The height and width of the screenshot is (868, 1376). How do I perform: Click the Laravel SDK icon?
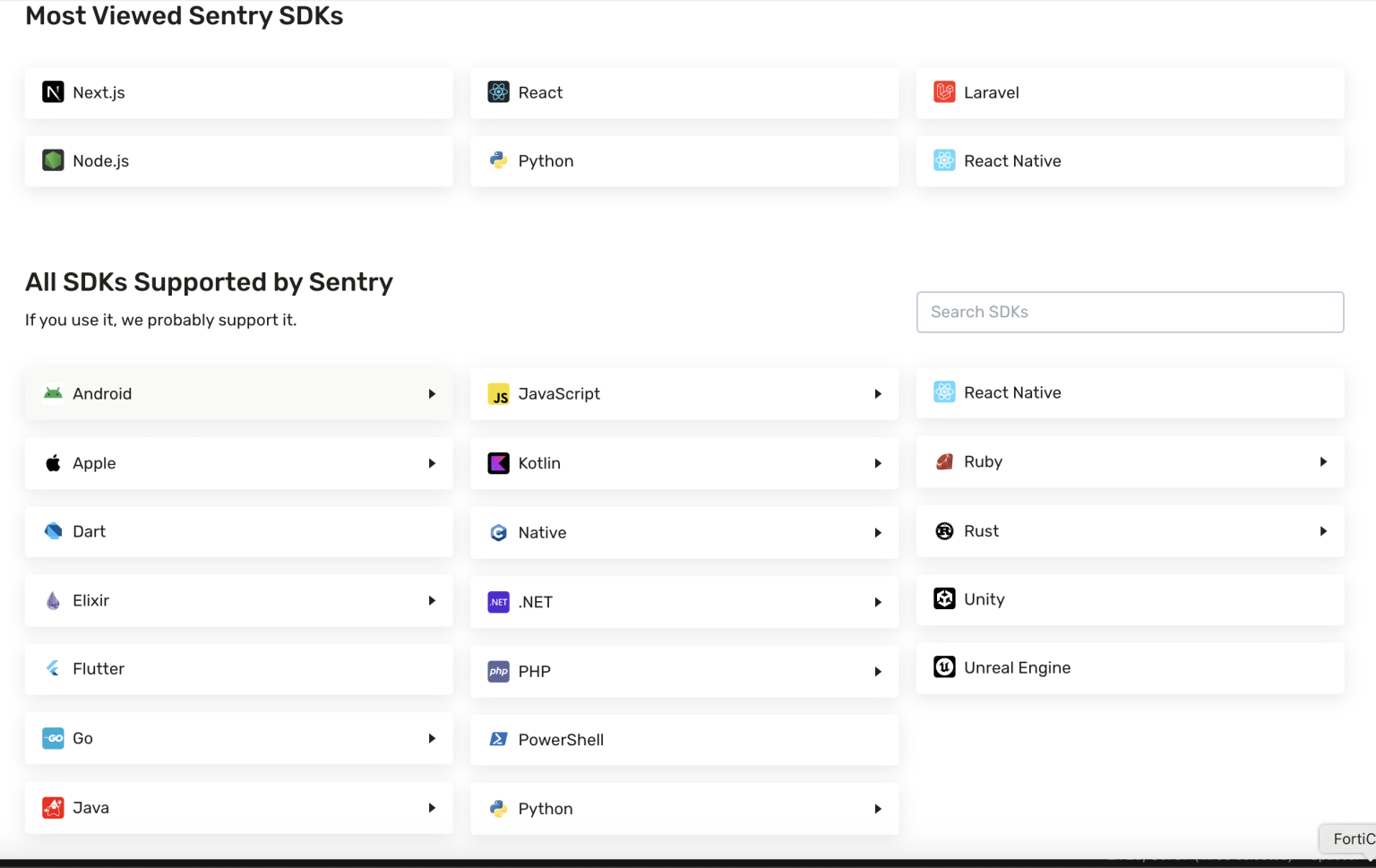tap(944, 91)
